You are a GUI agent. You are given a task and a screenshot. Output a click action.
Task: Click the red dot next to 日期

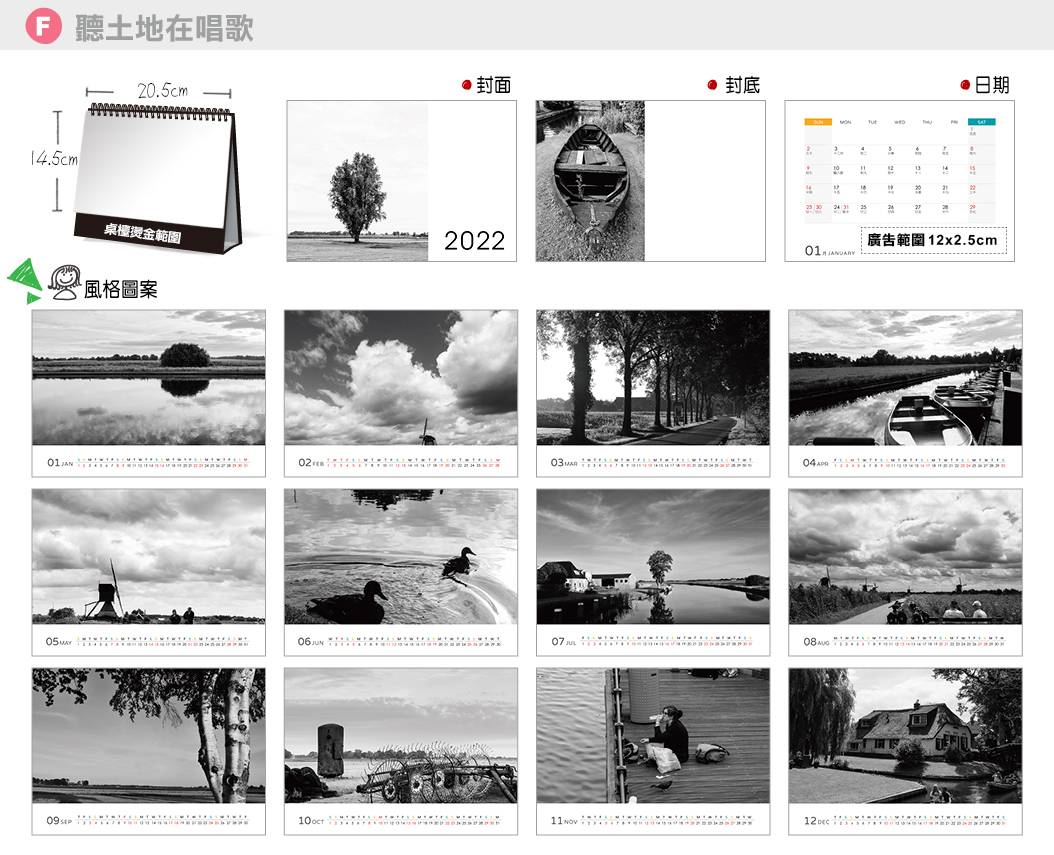(x=965, y=86)
